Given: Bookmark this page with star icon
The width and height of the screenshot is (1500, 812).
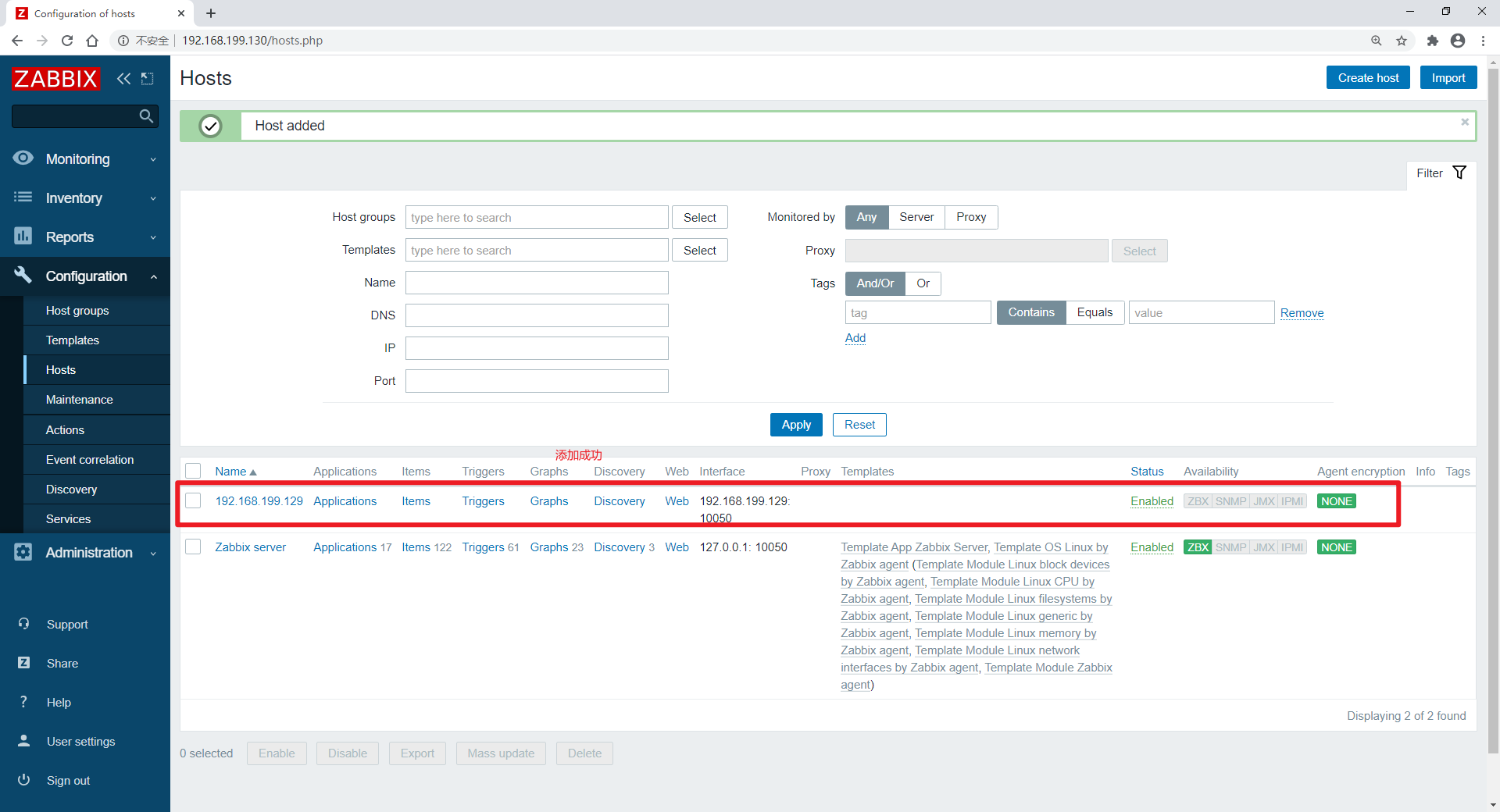Looking at the screenshot, I should 1402,41.
